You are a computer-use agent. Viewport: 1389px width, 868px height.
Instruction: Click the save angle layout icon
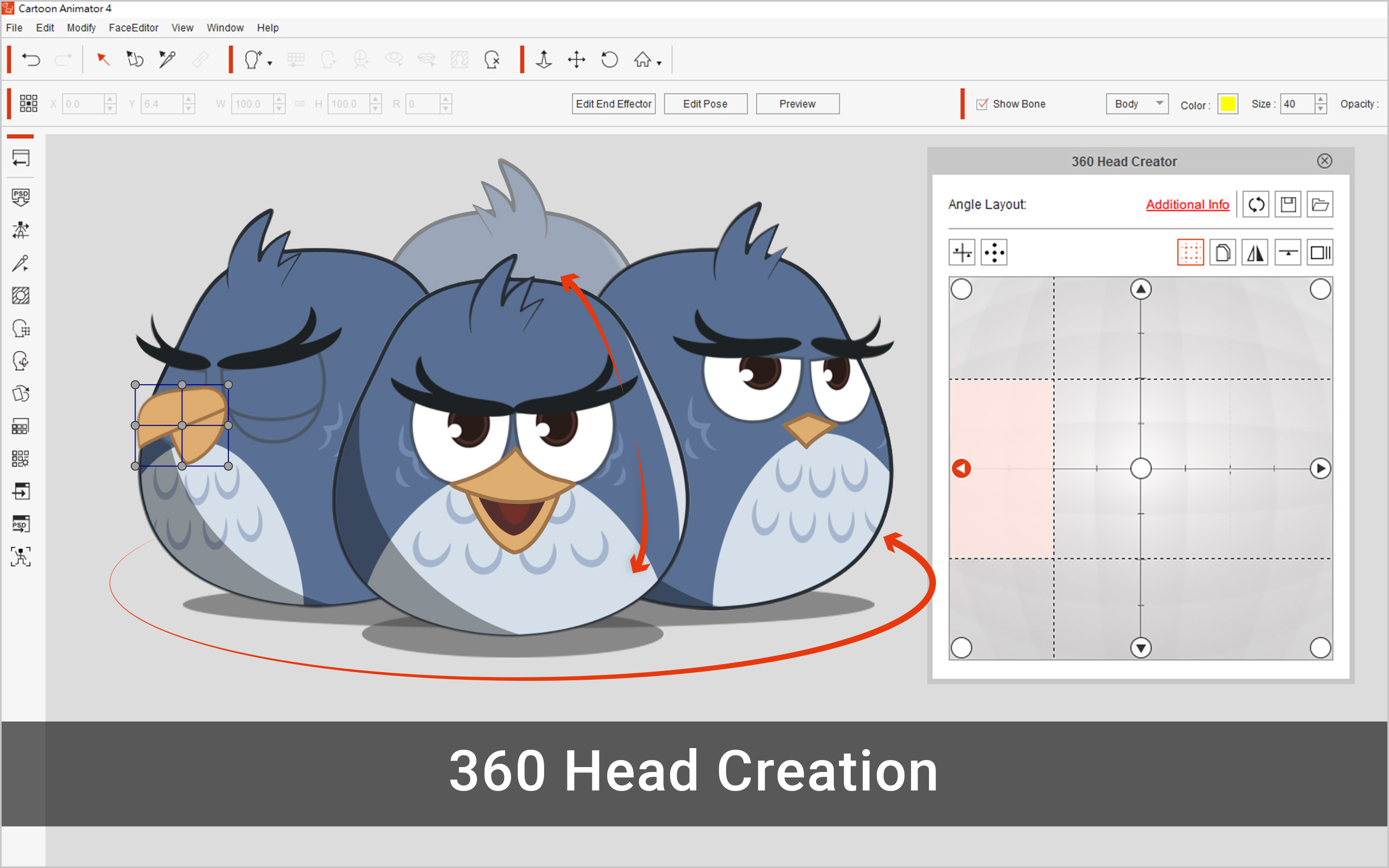[x=1288, y=205]
